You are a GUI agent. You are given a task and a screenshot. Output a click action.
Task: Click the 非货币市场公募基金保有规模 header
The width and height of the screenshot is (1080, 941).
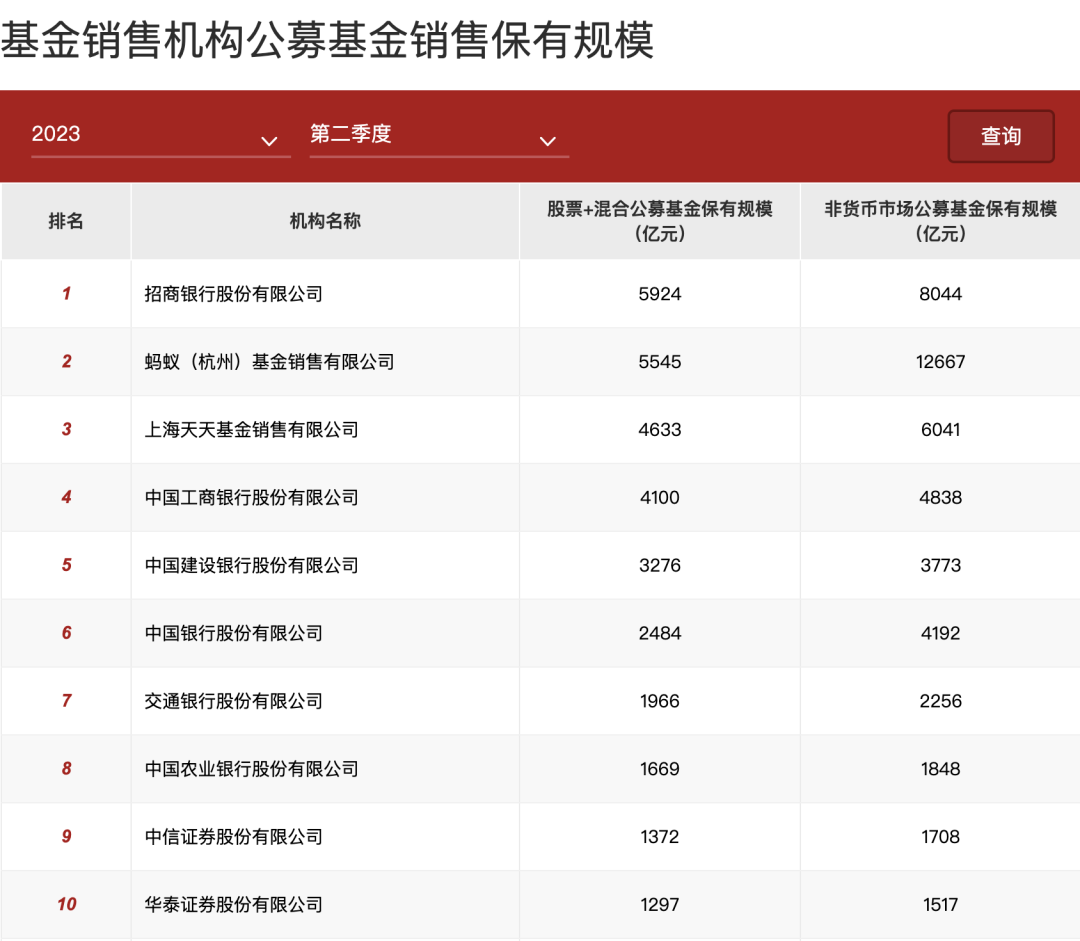click(940, 221)
